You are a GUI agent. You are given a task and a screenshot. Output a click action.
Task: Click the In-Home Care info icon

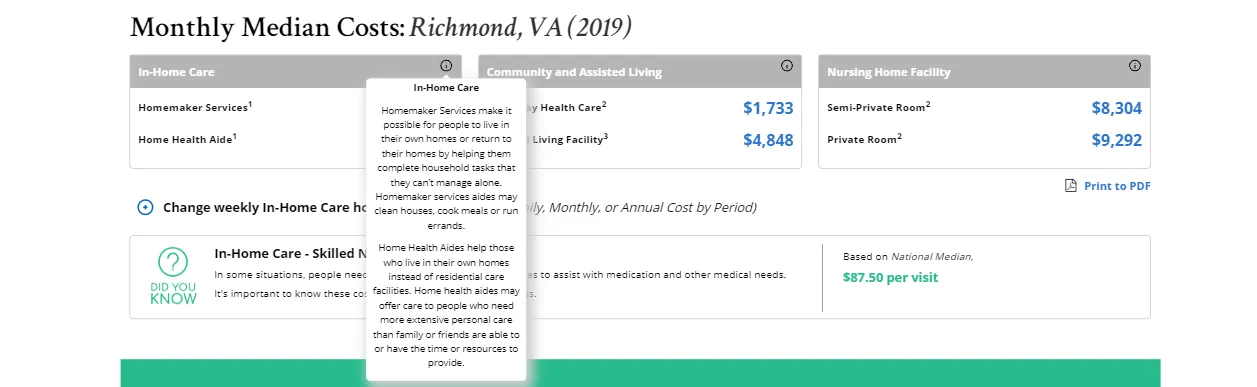[x=445, y=66]
